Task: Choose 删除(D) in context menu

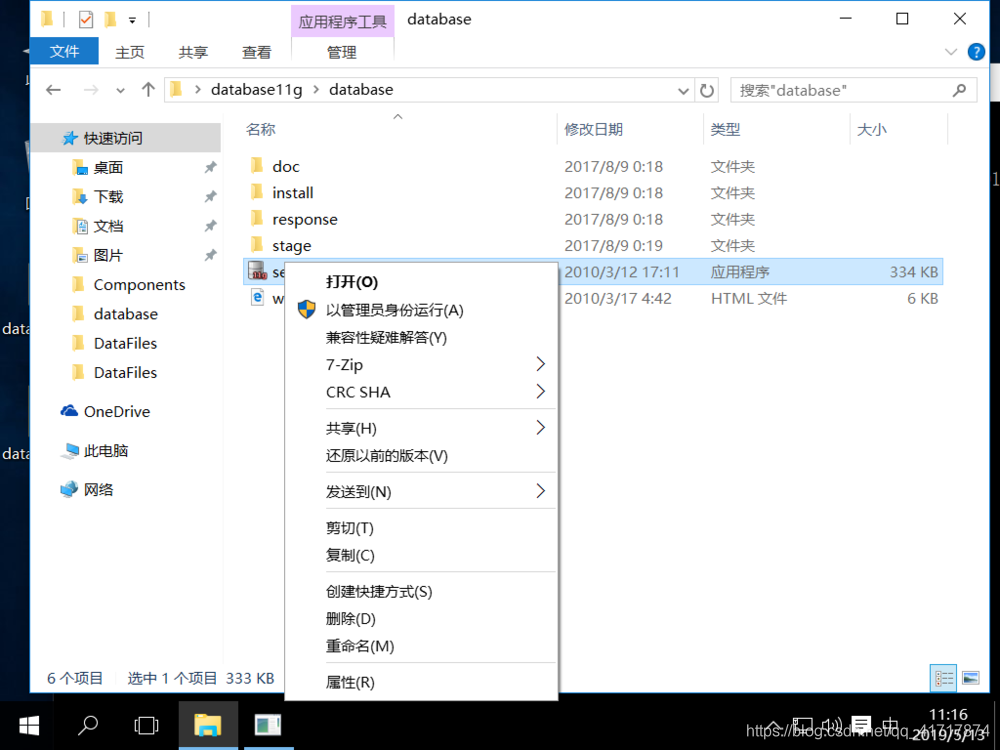Action: (351, 619)
